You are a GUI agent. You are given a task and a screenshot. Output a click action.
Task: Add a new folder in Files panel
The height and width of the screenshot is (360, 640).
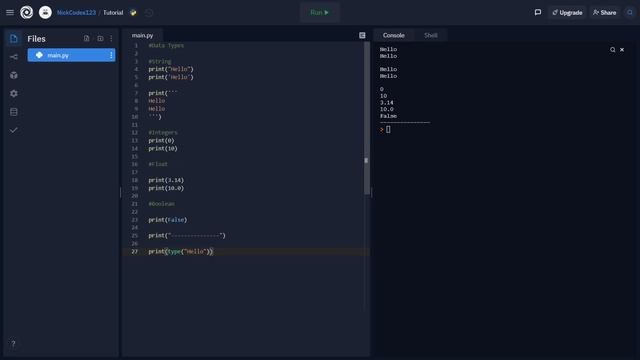(100, 38)
